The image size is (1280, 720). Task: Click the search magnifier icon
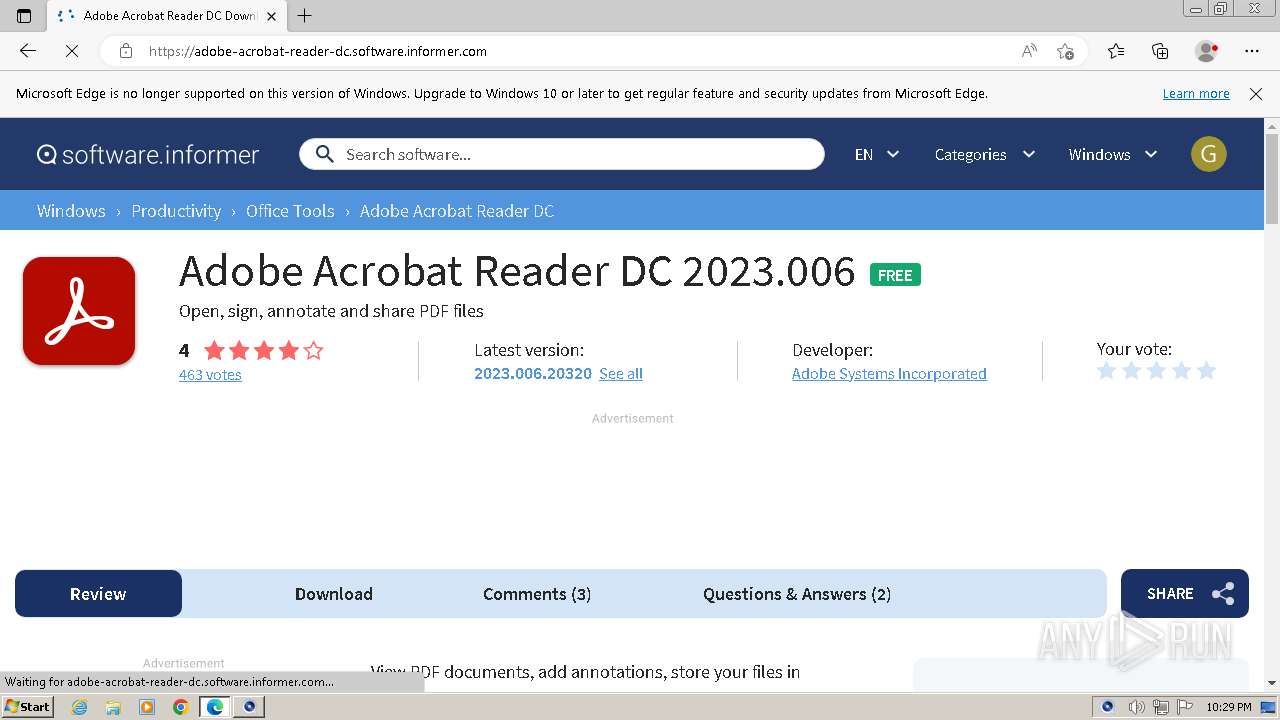pyautogui.click(x=324, y=154)
